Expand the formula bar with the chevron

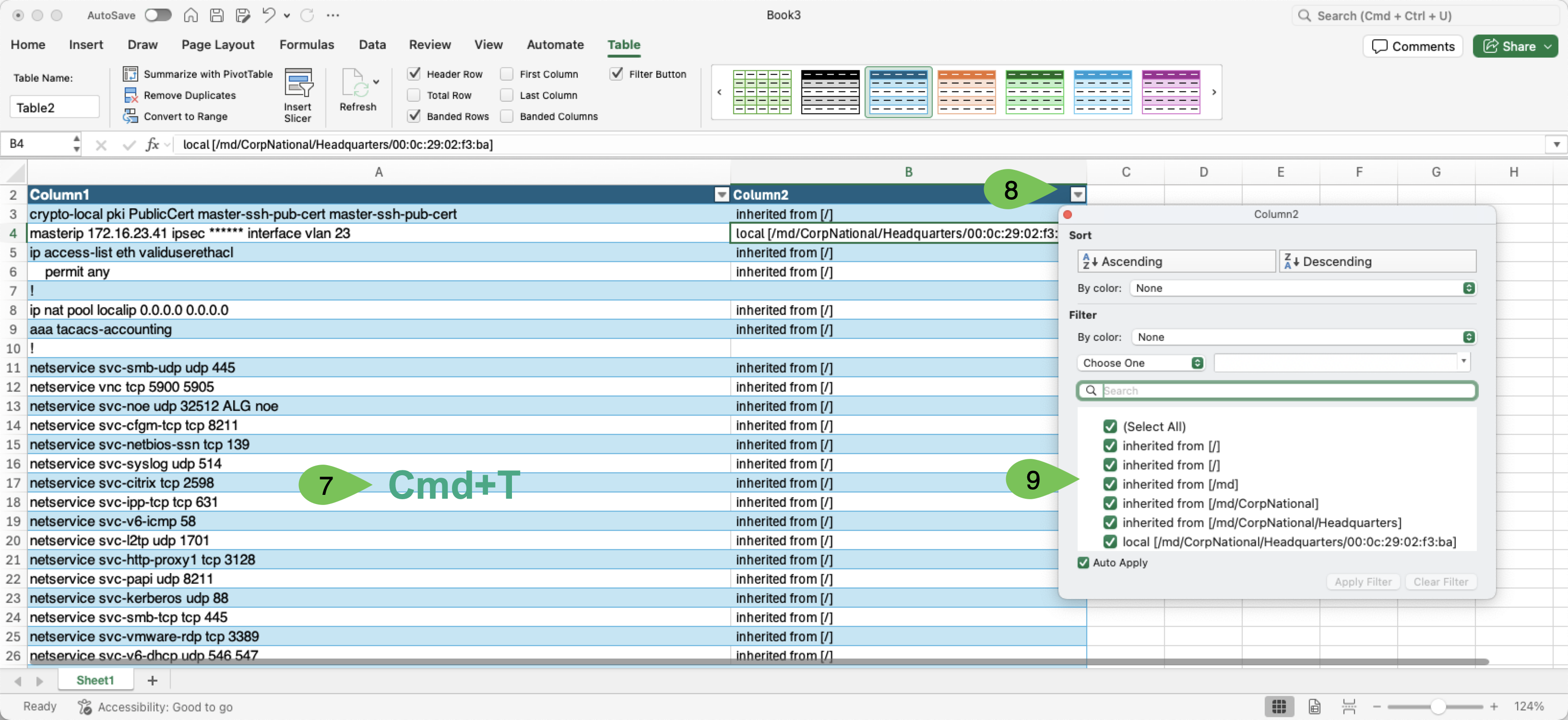pyautogui.click(x=1556, y=144)
